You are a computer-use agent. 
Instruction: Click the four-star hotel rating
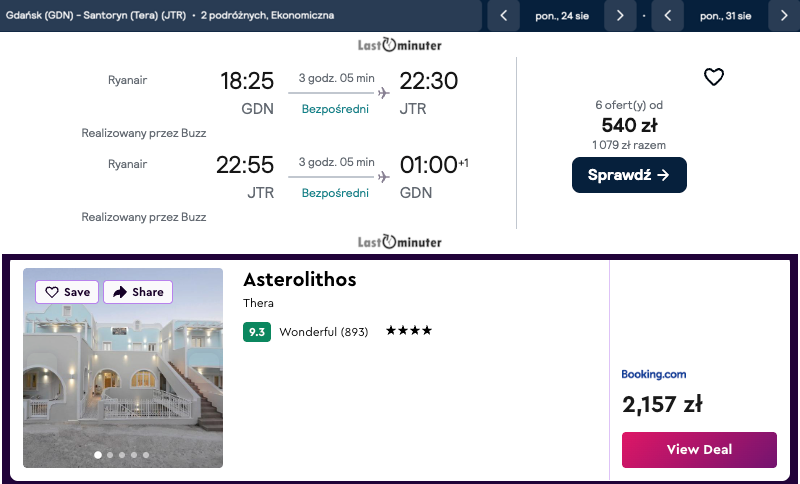pos(408,331)
